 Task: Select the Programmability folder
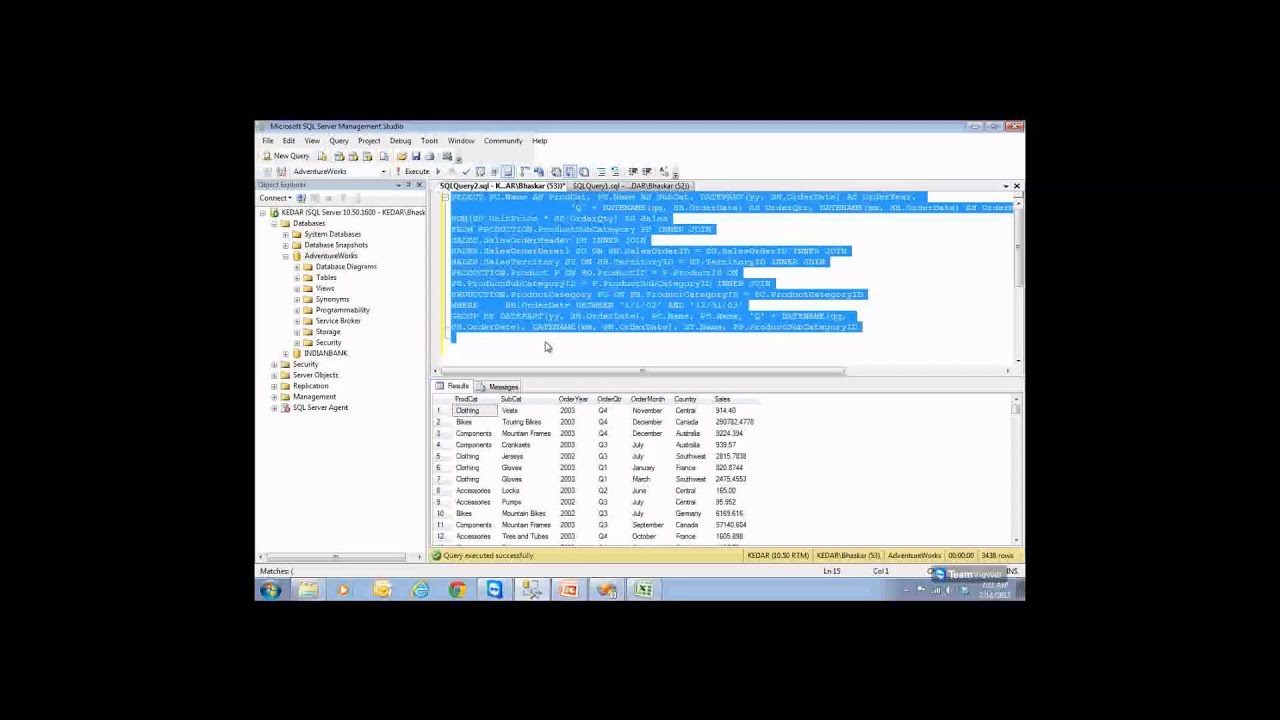click(342, 310)
